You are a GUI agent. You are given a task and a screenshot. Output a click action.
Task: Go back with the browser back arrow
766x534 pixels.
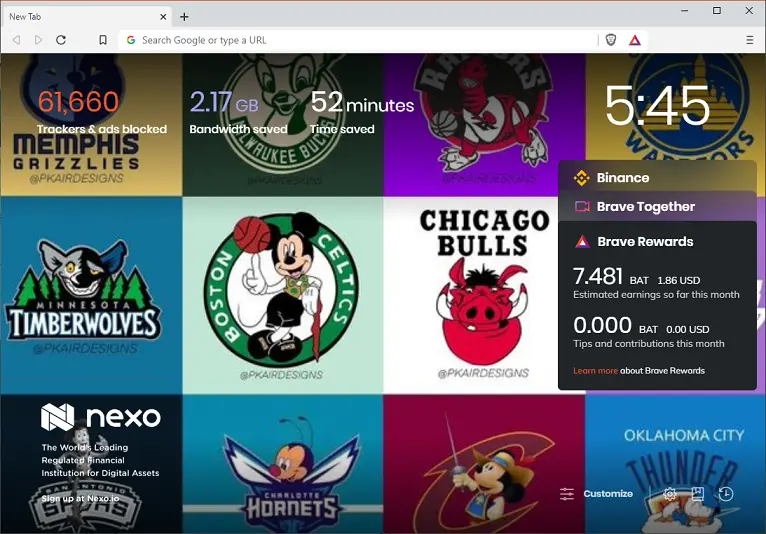[x=16, y=40]
